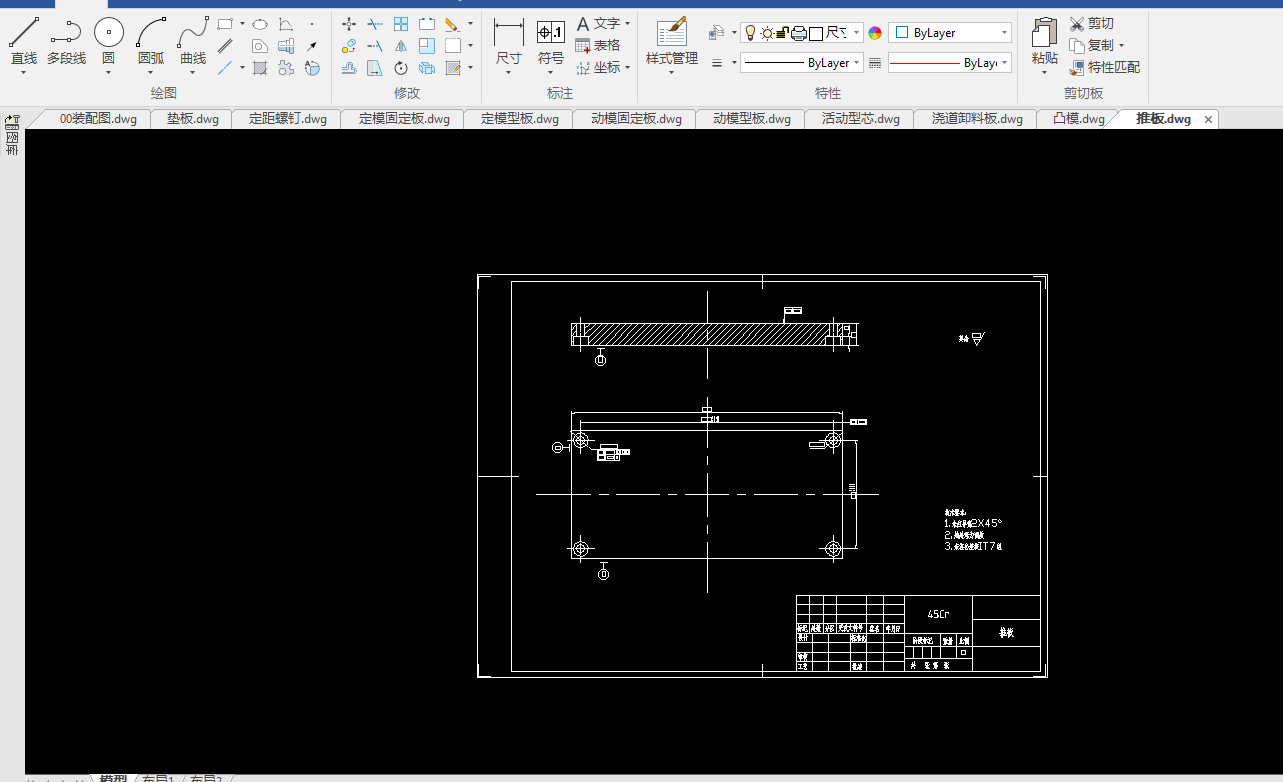This screenshot has height=782, width=1283.
Task: Toggle the layer lock padlock icon
Action: pyautogui.click(x=782, y=33)
